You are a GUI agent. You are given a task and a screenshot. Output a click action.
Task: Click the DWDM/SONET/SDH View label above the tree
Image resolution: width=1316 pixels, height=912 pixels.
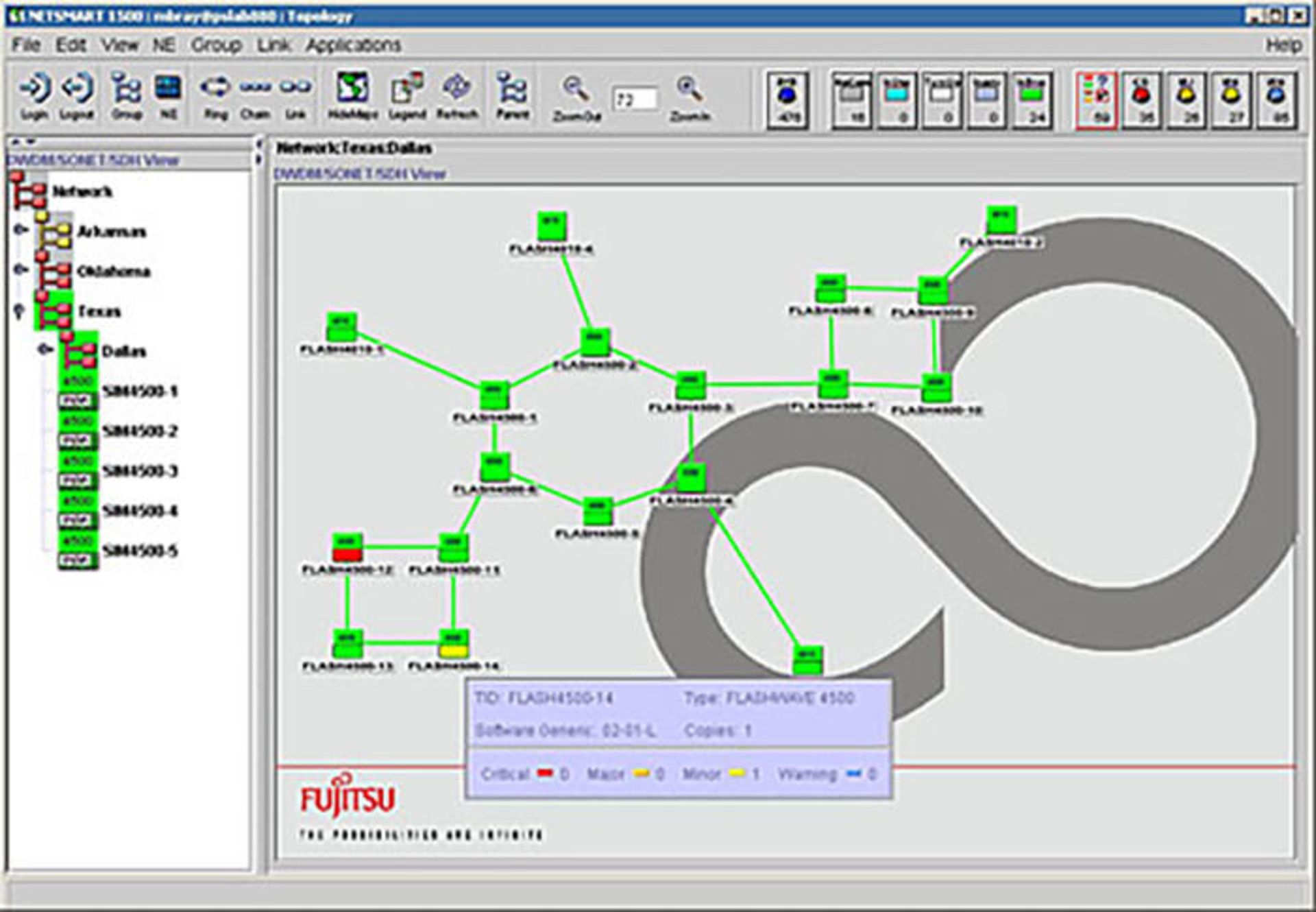93,160
